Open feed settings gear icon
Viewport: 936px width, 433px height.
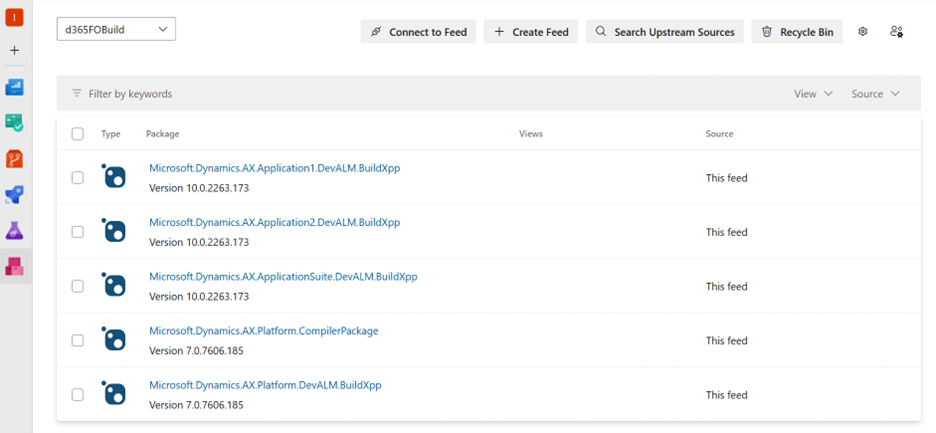[863, 32]
